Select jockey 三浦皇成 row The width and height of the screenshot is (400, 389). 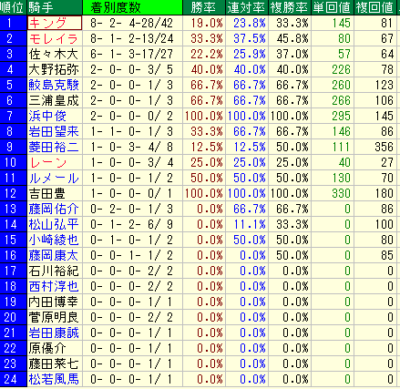coord(54,101)
